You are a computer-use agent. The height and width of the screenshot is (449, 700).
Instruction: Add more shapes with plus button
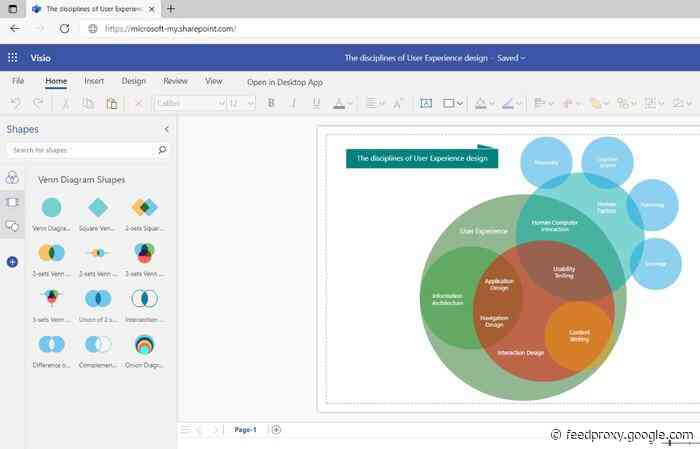click(12, 262)
